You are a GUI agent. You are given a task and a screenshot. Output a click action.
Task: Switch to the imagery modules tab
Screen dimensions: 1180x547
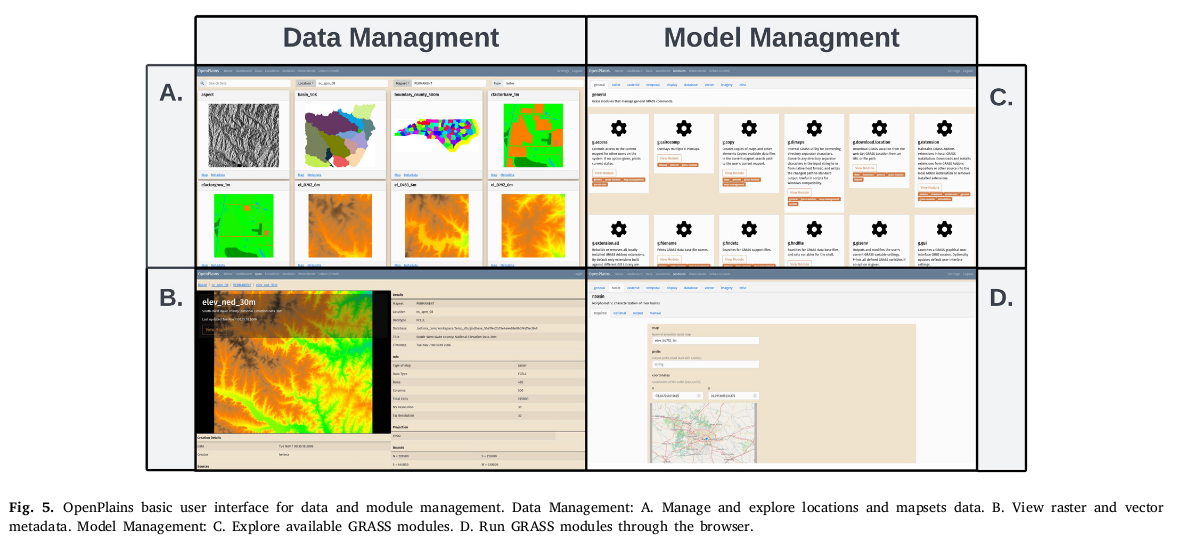pos(725,85)
